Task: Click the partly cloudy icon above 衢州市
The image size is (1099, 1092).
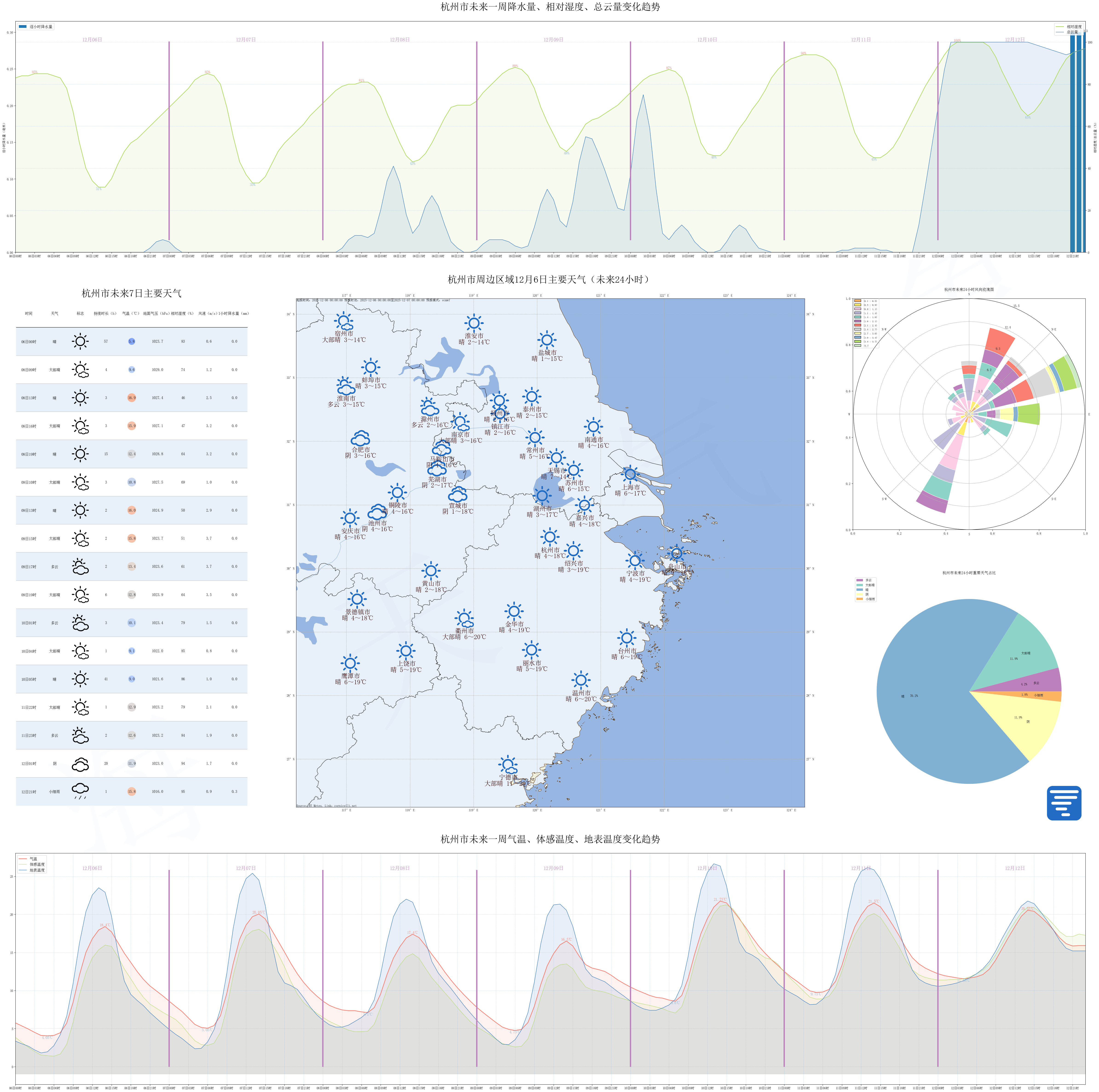Action: pos(464,618)
